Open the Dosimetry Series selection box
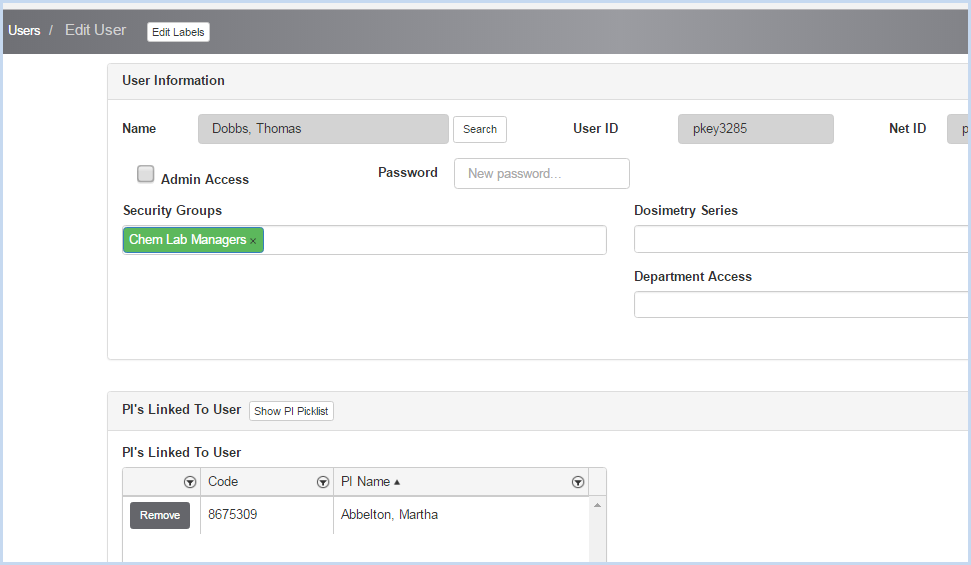The image size is (971, 565). point(801,239)
